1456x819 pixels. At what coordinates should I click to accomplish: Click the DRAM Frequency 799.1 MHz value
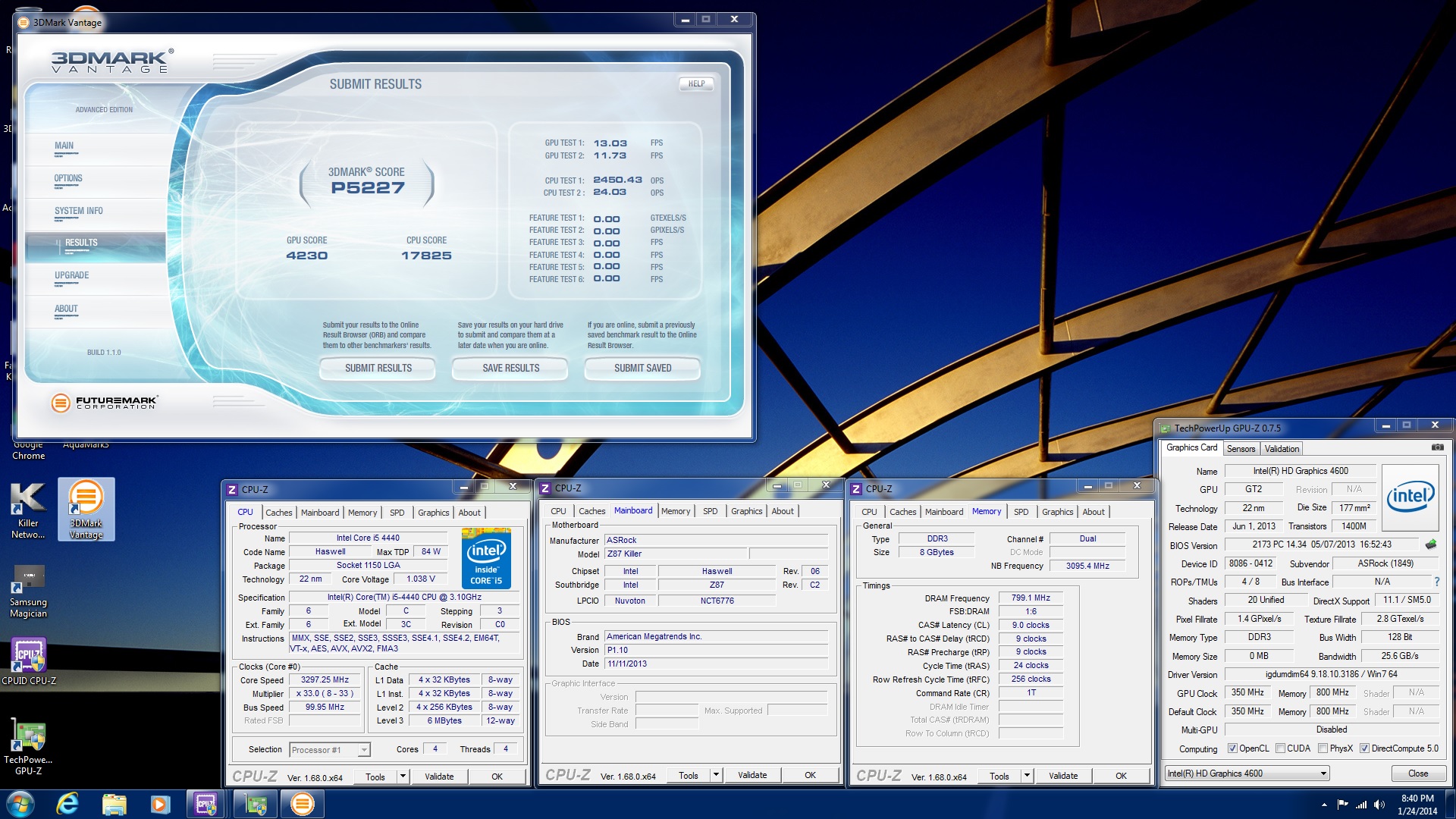pyautogui.click(x=1031, y=598)
